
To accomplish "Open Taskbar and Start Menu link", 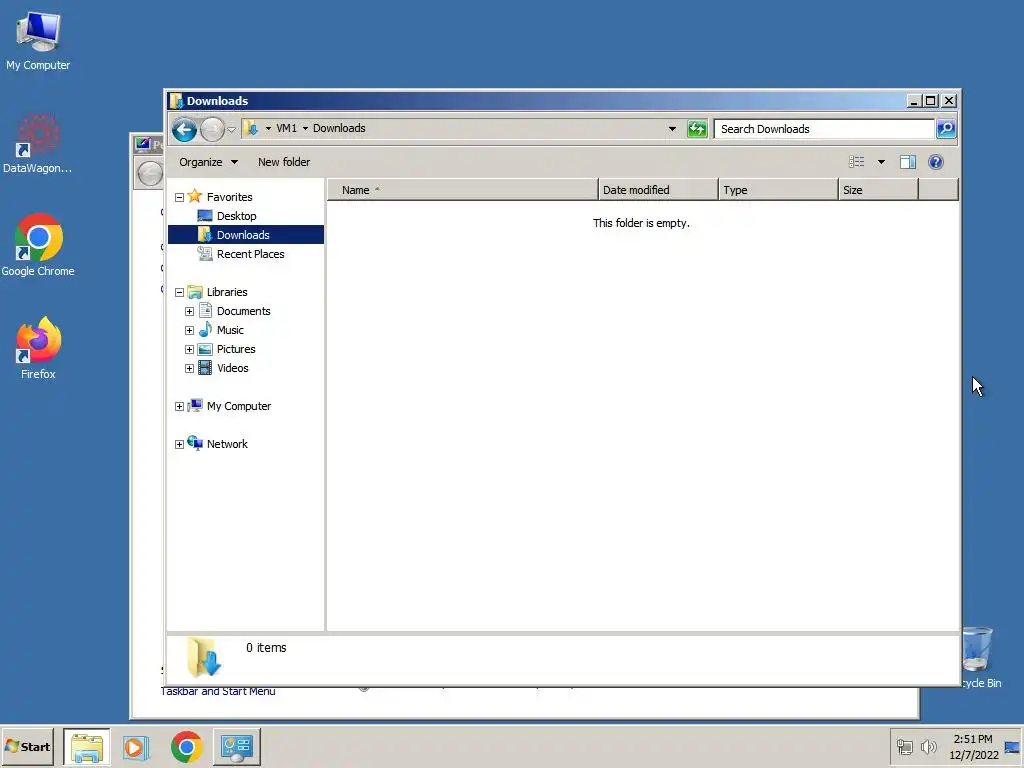I will 217,692.
